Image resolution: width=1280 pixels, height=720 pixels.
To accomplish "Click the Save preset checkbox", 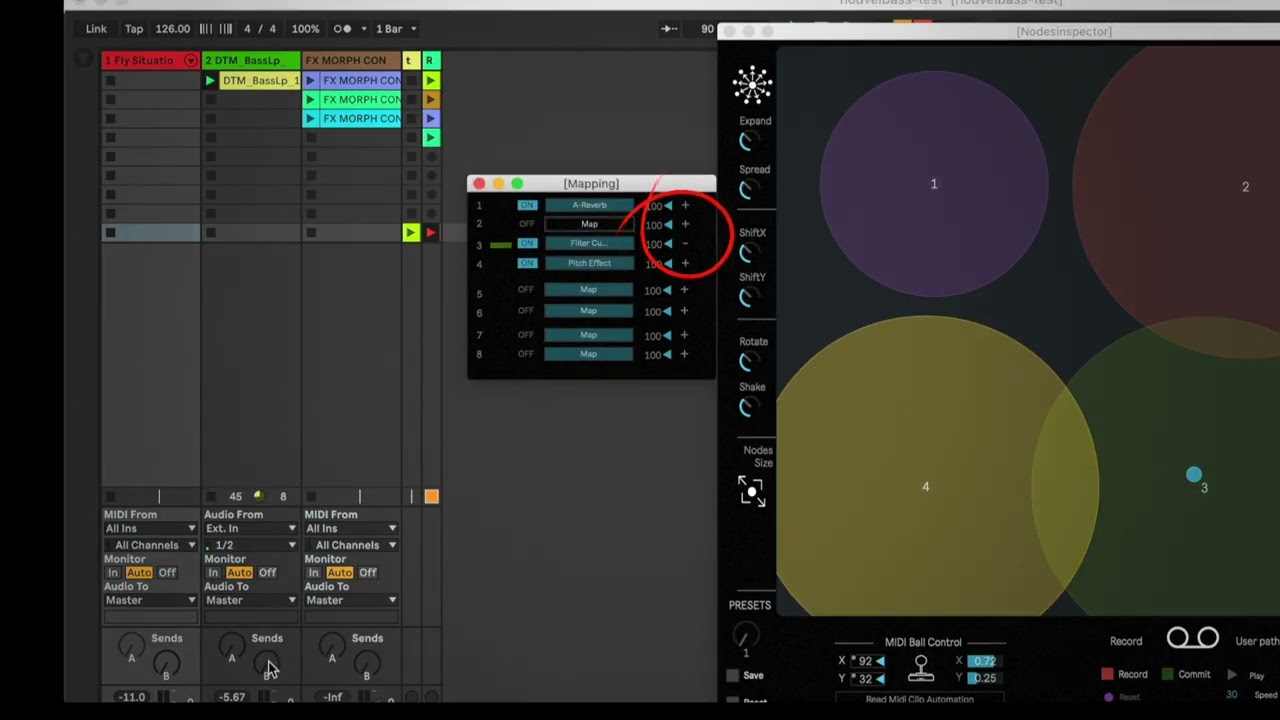I will [733, 676].
